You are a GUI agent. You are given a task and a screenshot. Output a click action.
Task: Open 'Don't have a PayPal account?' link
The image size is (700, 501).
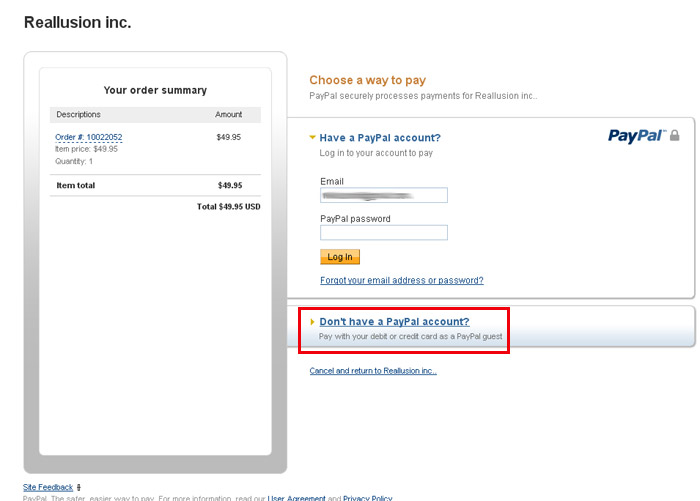[394, 321]
